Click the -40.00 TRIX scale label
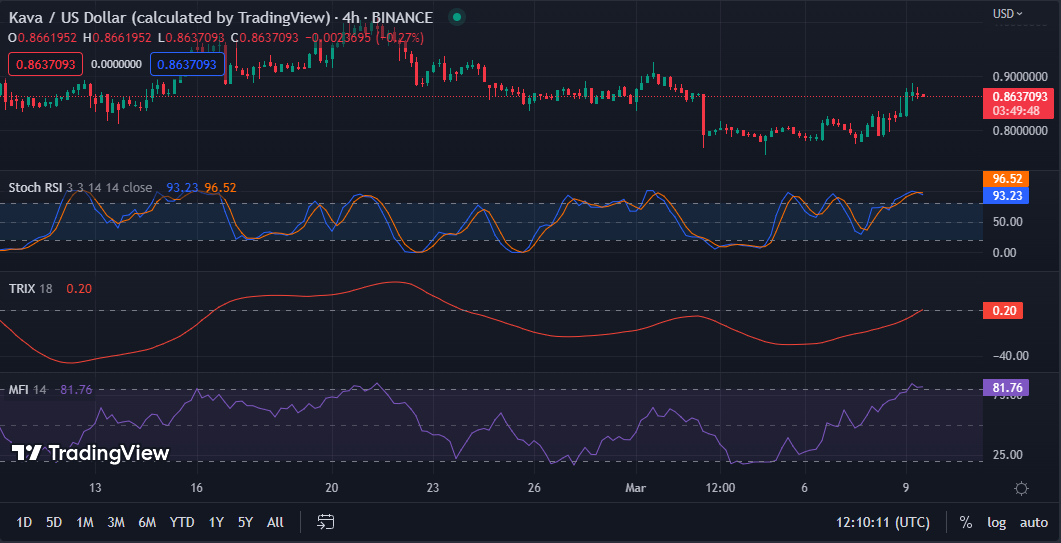Image resolution: width=1061 pixels, height=543 pixels. click(1010, 355)
